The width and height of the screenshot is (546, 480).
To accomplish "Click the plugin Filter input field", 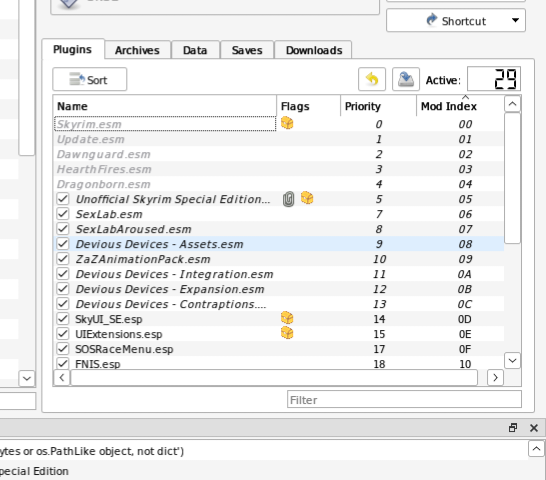I will 404,400.
